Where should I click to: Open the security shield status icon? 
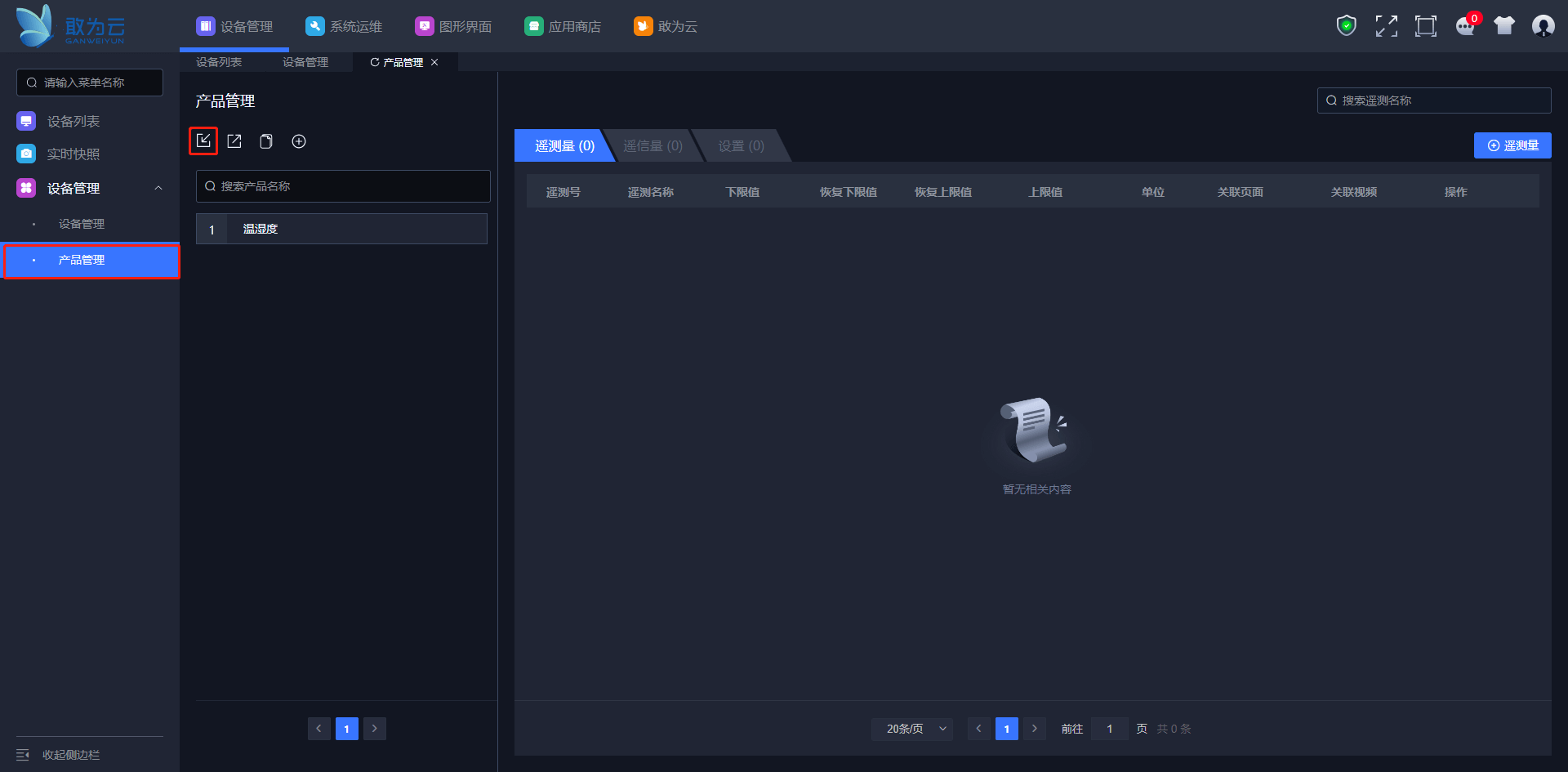(x=1346, y=26)
